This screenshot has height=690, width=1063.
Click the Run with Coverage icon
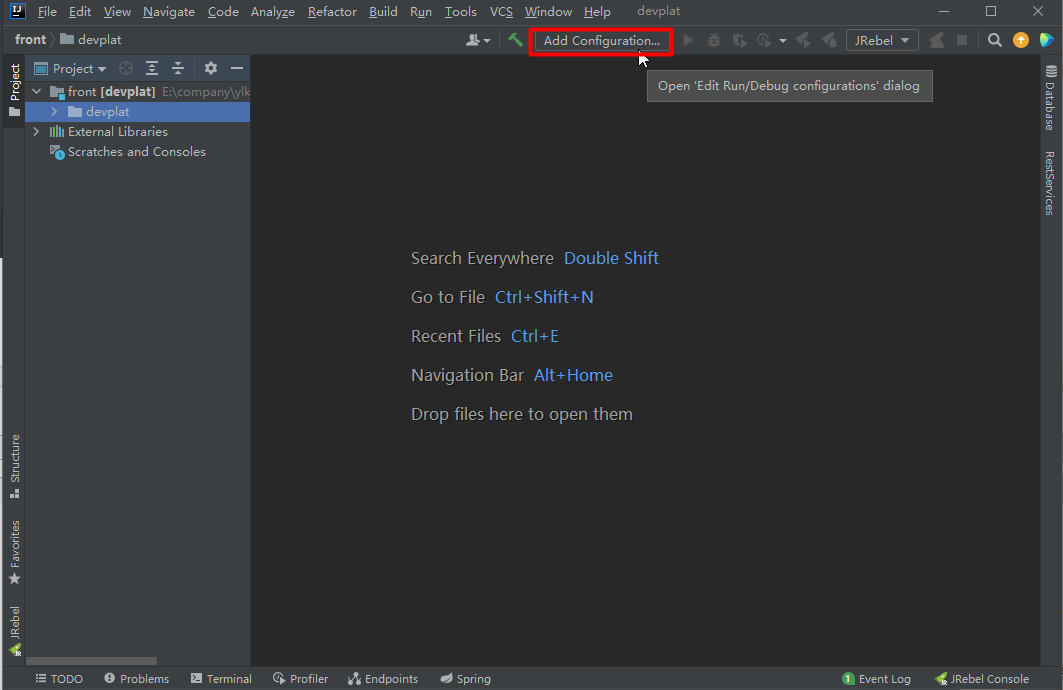pyautogui.click(x=739, y=41)
